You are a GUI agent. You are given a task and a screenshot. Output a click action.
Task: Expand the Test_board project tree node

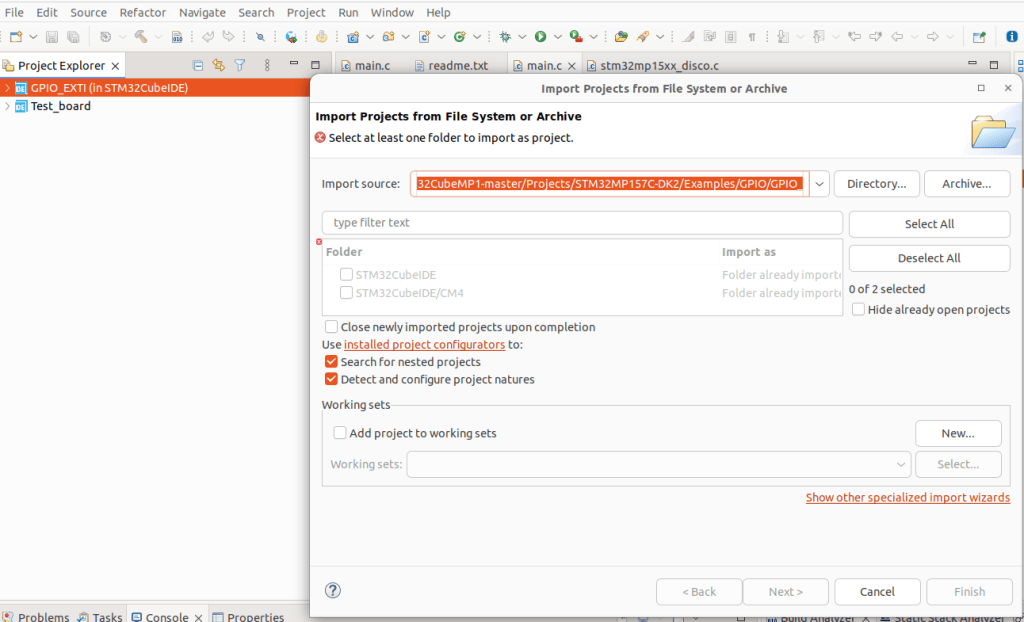click(x=8, y=106)
